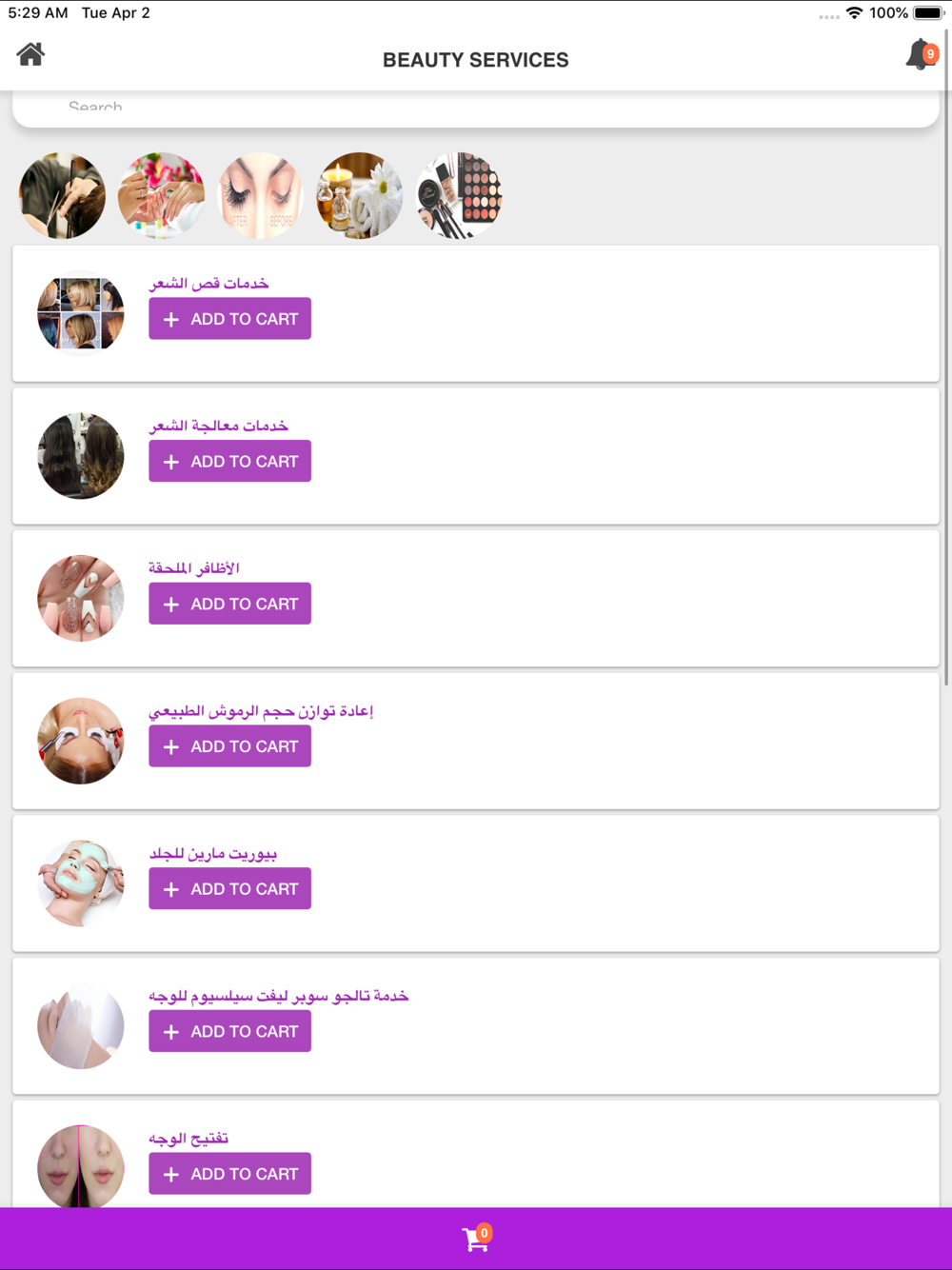Click the Search input field
This screenshot has height=1270, width=952.
tap(476, 109)
